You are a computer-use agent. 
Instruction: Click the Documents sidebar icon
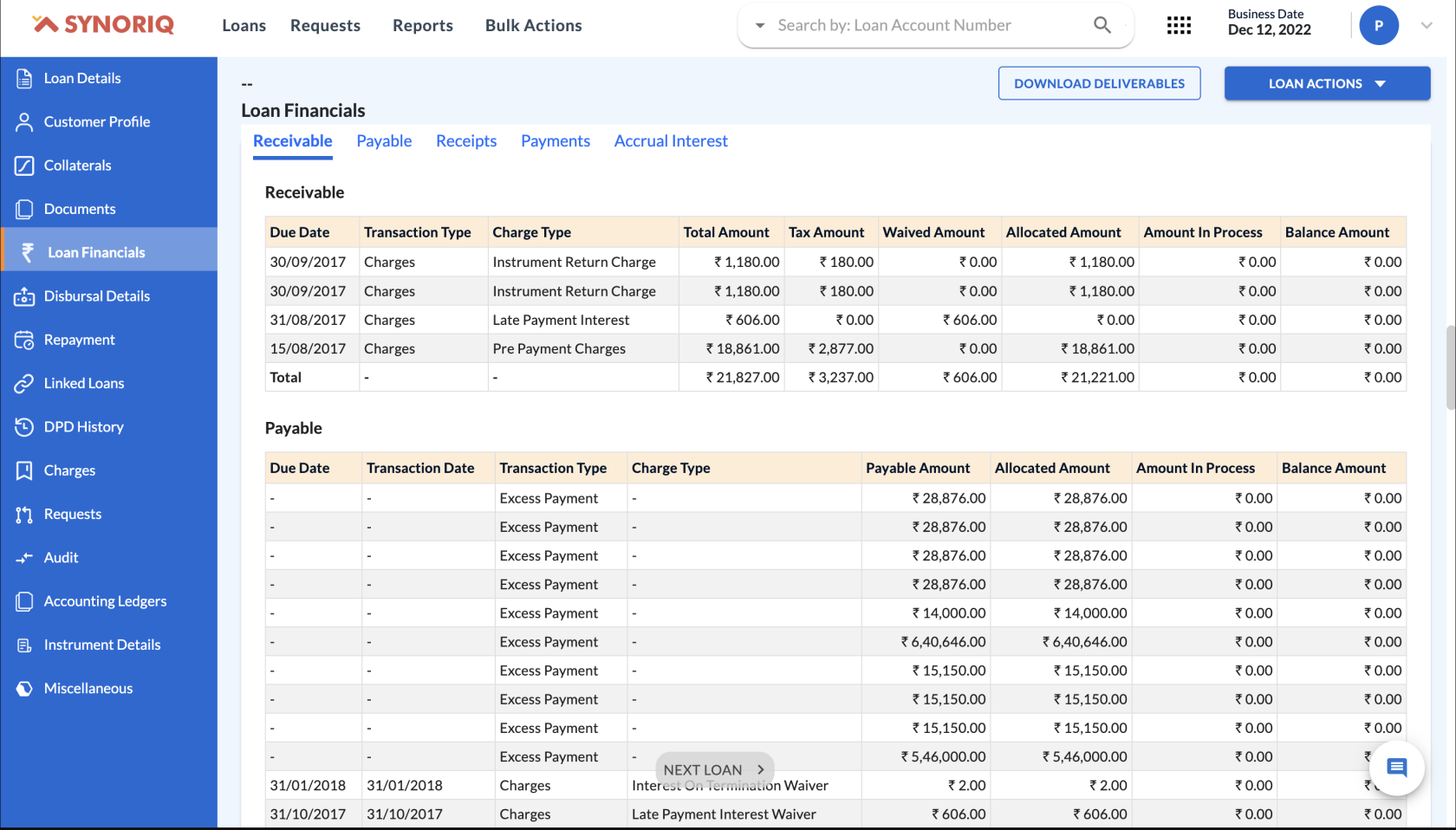(24, 209)
